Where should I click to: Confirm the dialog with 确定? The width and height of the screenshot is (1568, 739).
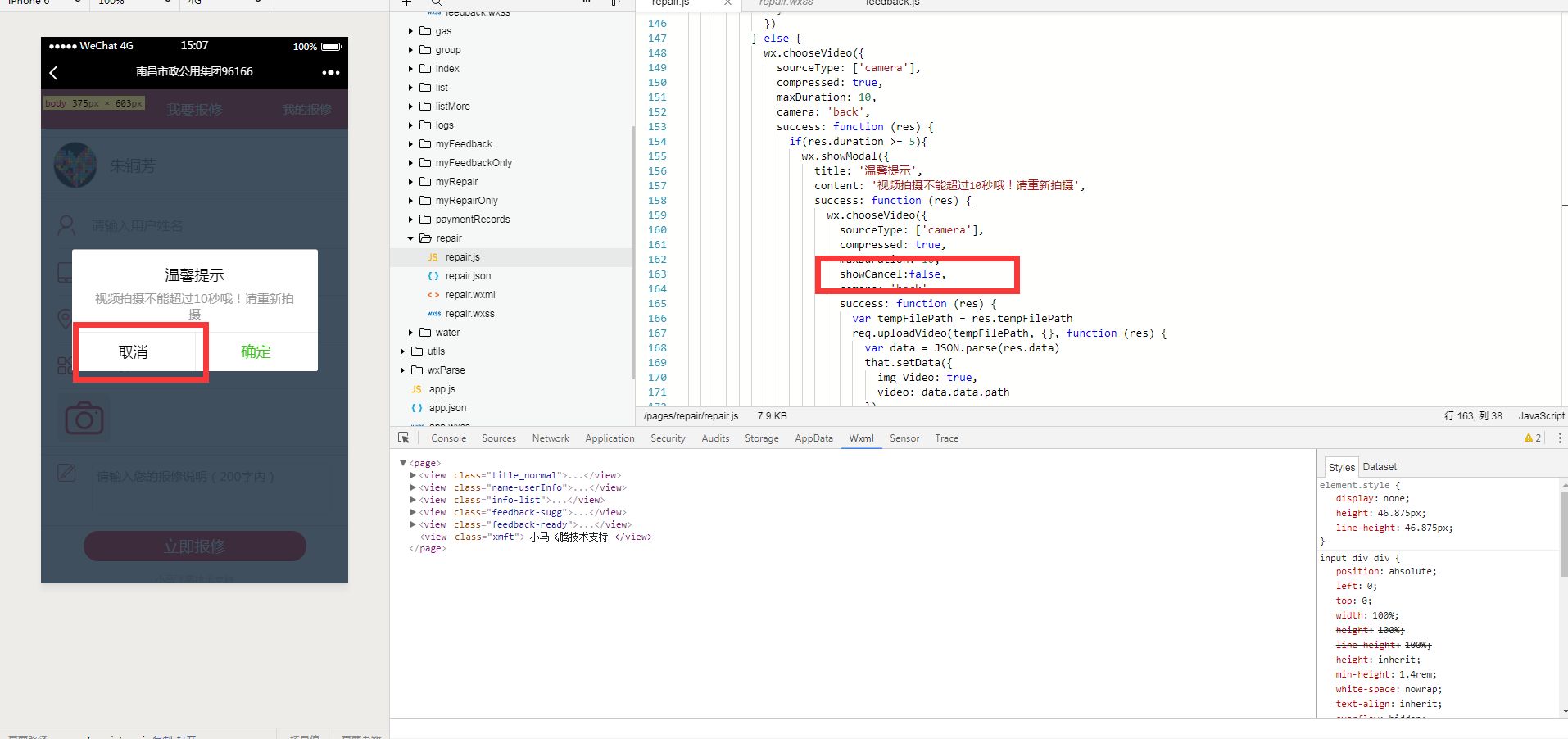click(x=256, y=351)
